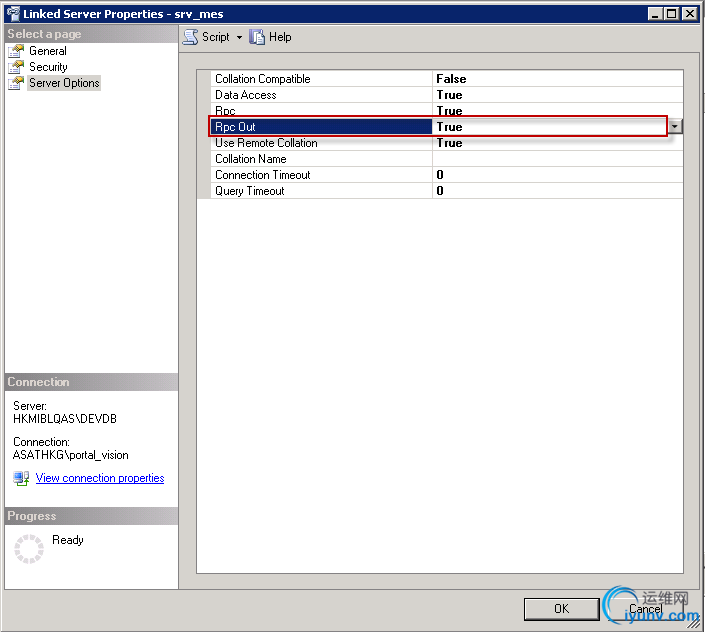Click the linked server title bar icon
The image size is (705, 632).
[13, 14]
